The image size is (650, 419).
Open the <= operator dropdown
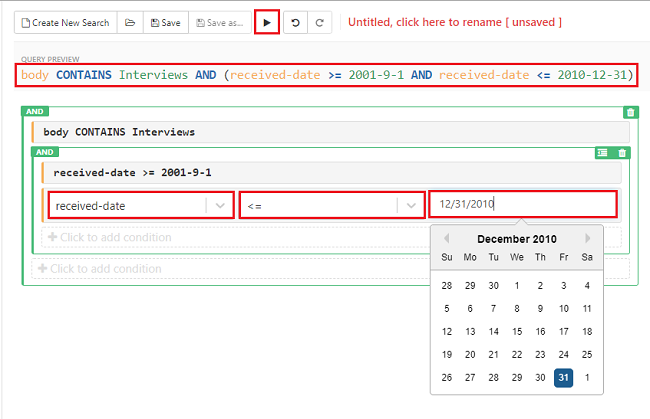point(332,205)
